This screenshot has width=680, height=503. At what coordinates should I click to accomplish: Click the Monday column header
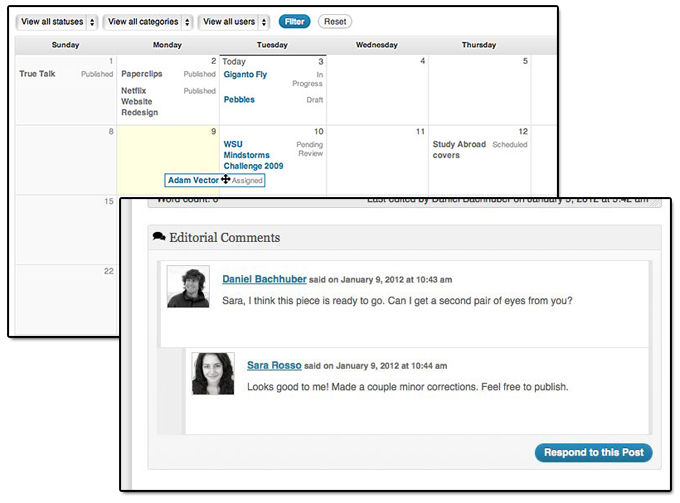[x=167, y=45]
